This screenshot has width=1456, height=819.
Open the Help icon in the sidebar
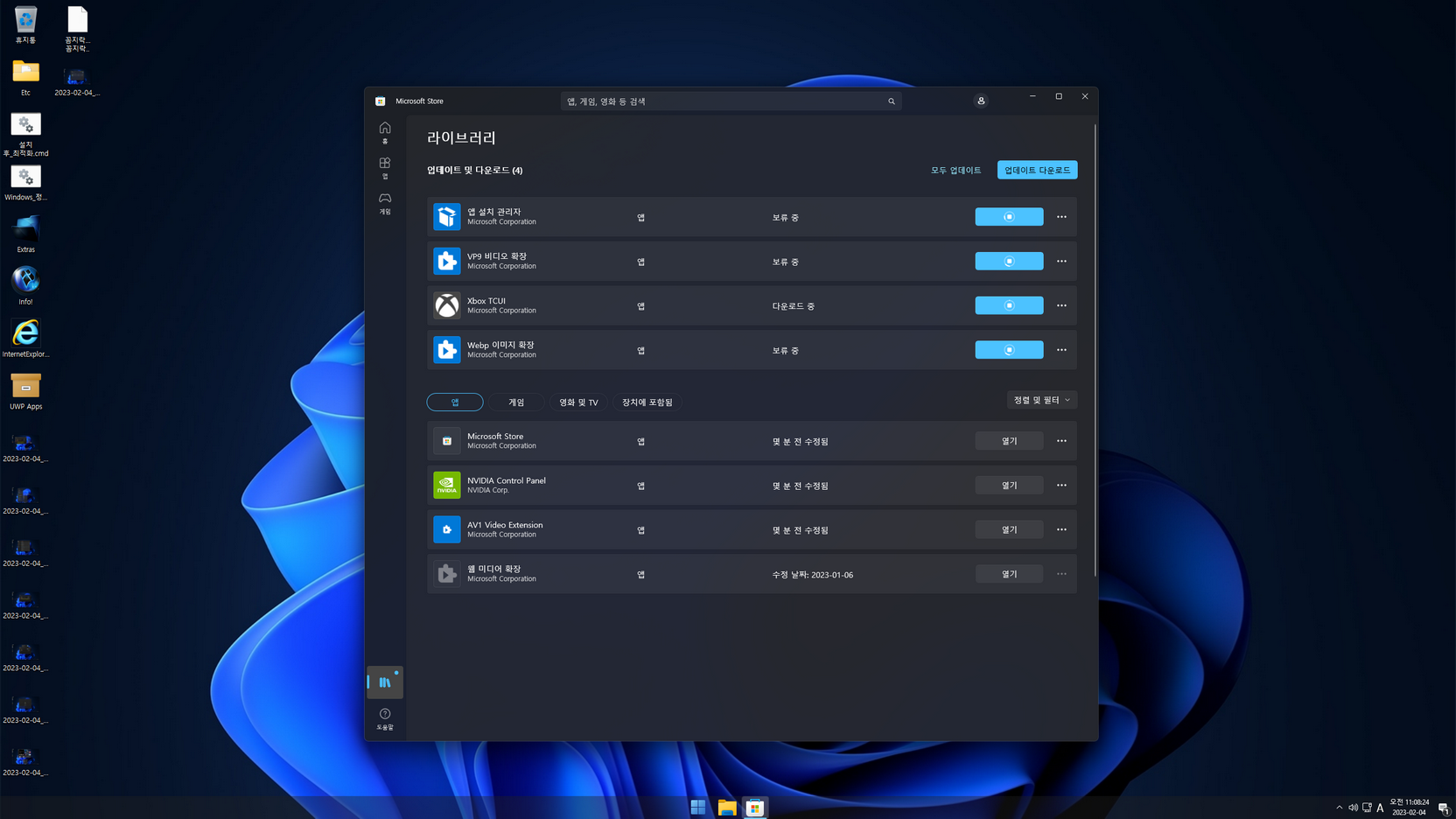pos(385,718)
